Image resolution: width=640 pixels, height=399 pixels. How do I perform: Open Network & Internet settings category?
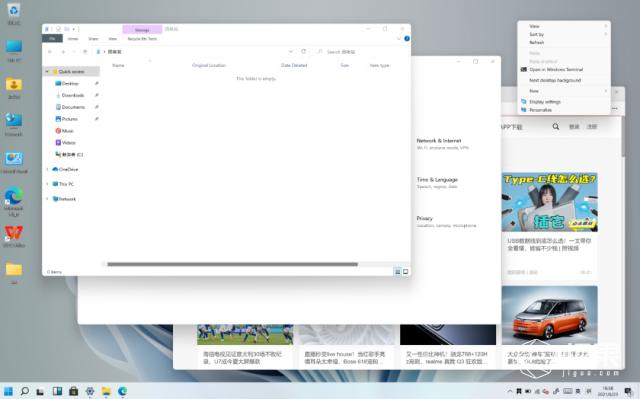[442, 144]
